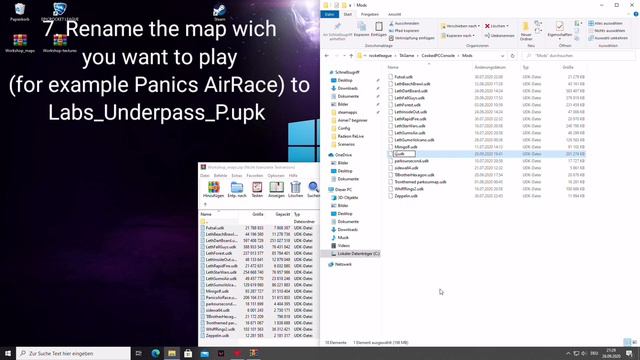The image size is (640, 360).
Task: Click the Löschen trash icon in WinRAR
Action: coord(295,187)
